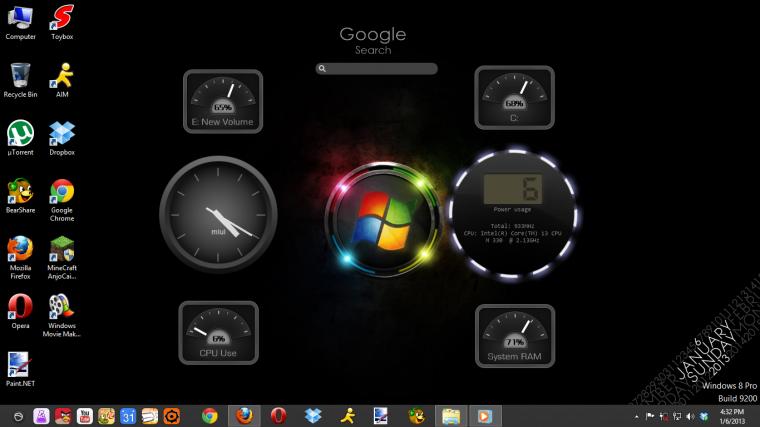Image resolution: width=760 pixels, height=427 pixels.
Task: Launch AIM running man on taskbar
Action: point(348,416)
